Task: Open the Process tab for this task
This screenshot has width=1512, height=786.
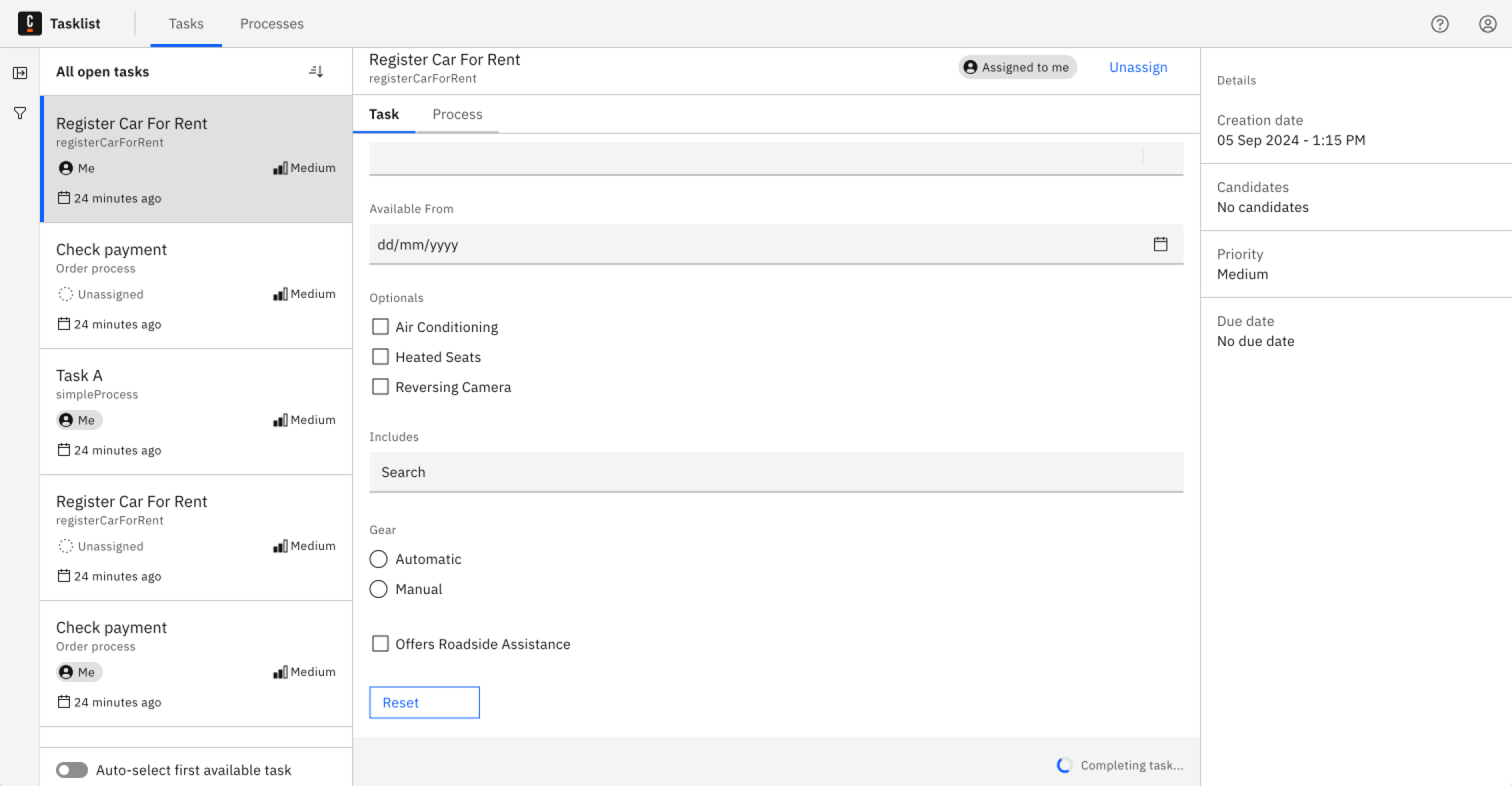Action: pyautogui.click(x=457, y=114)
